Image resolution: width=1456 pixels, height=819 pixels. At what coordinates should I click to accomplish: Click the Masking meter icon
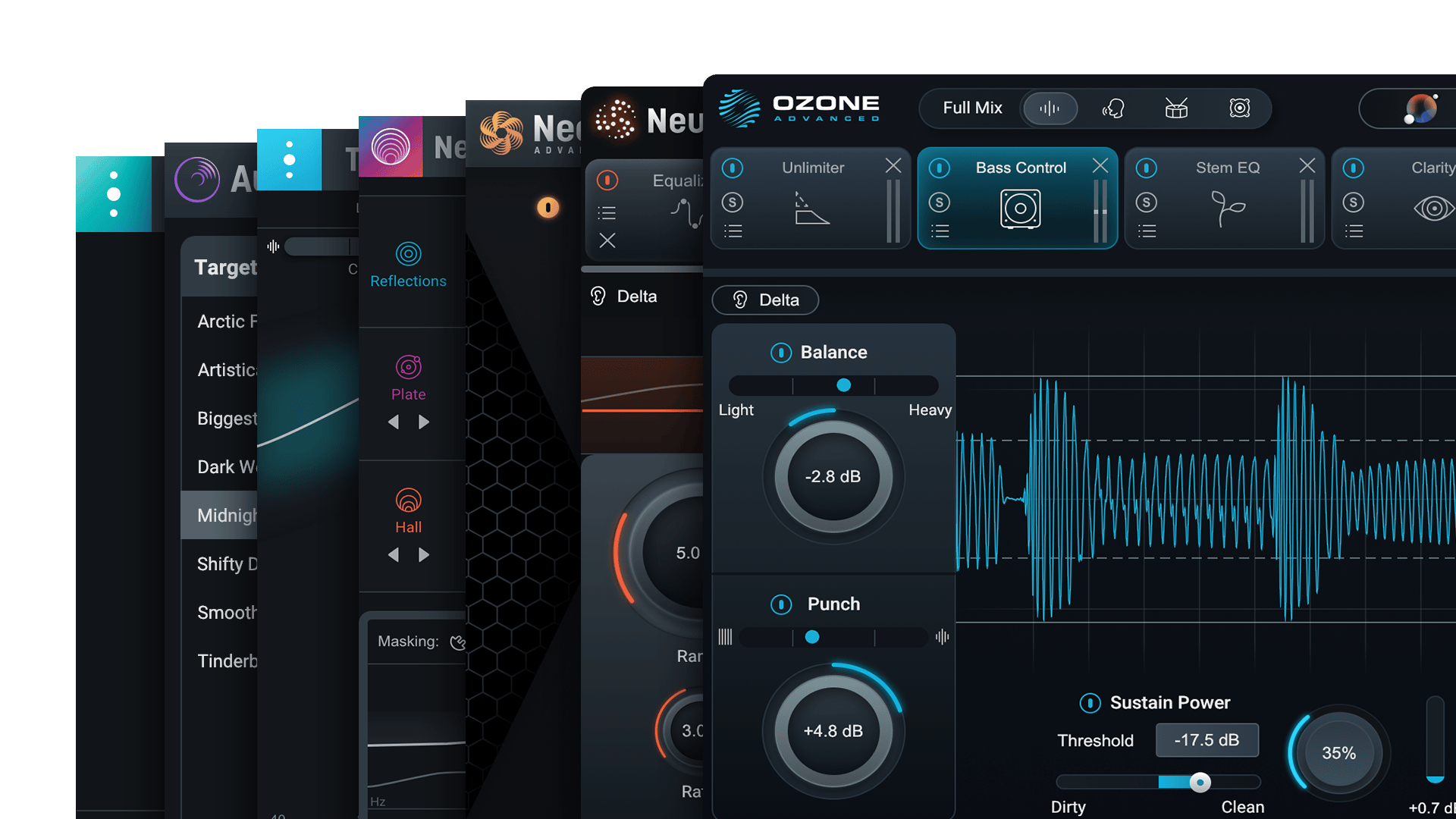tap(457, 642)
